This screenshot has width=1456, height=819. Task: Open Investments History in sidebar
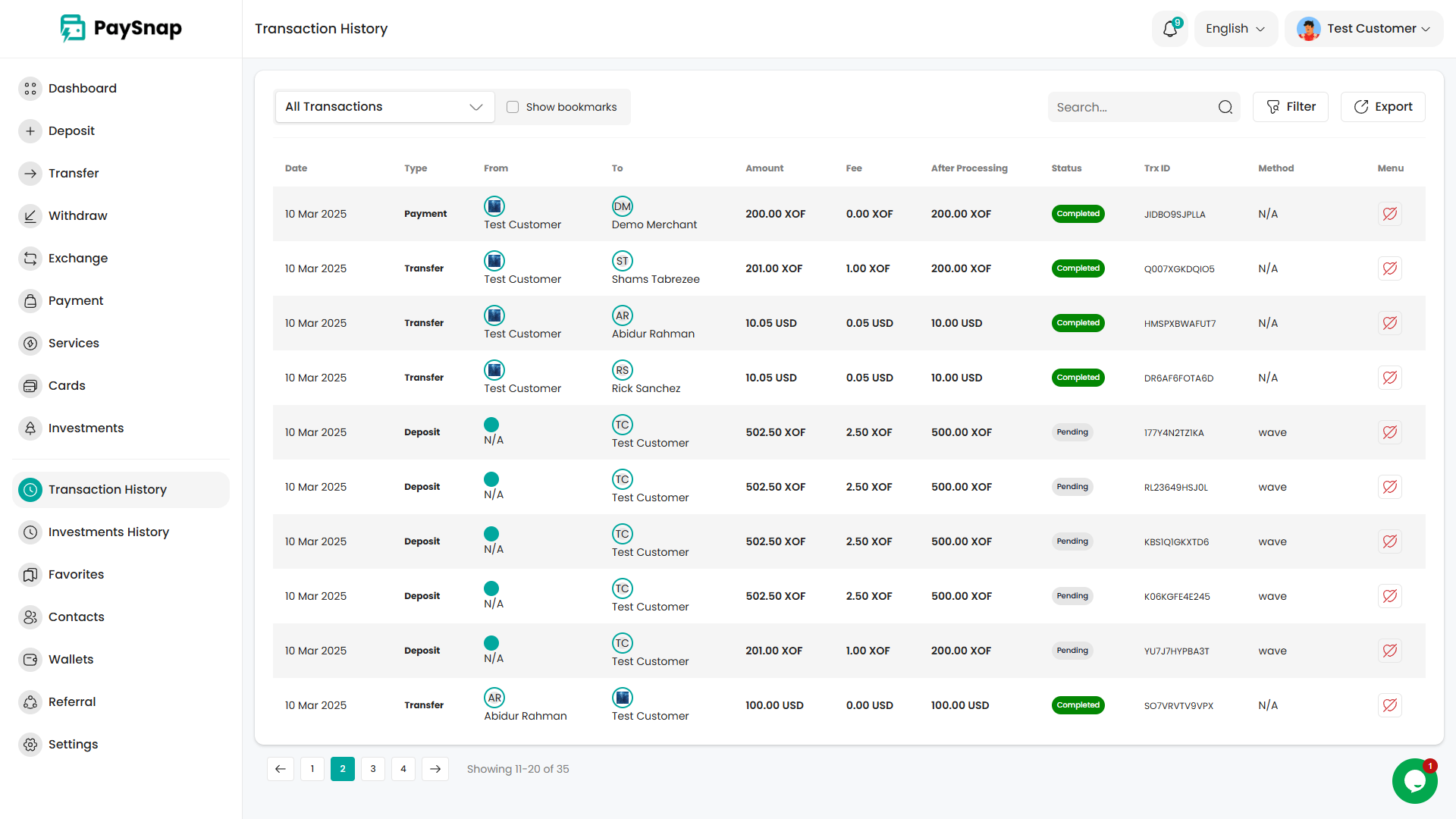coord(108,532)
